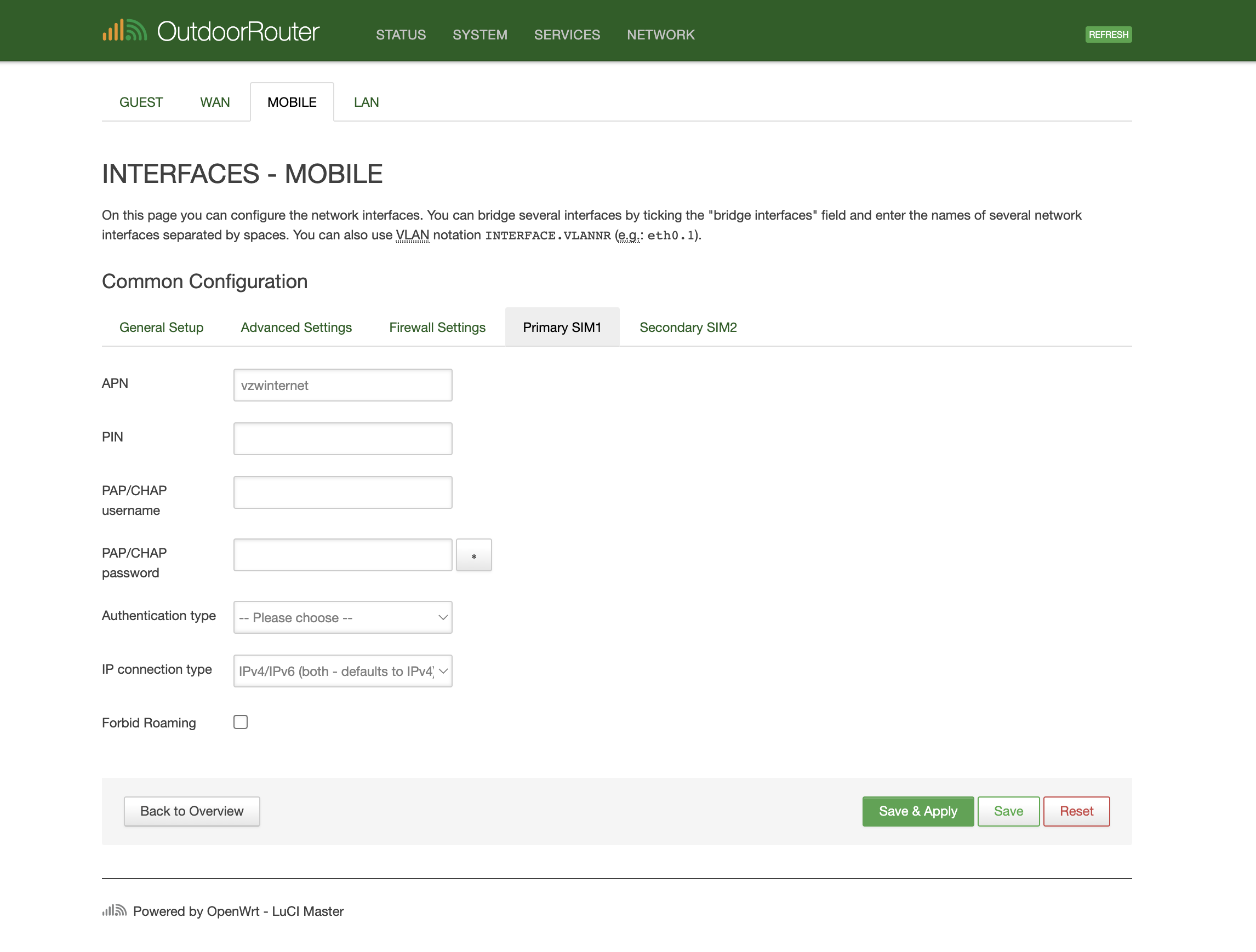The image size is (1256, 952).
Task: Click the IP connection type label
Action: (157, 669)
